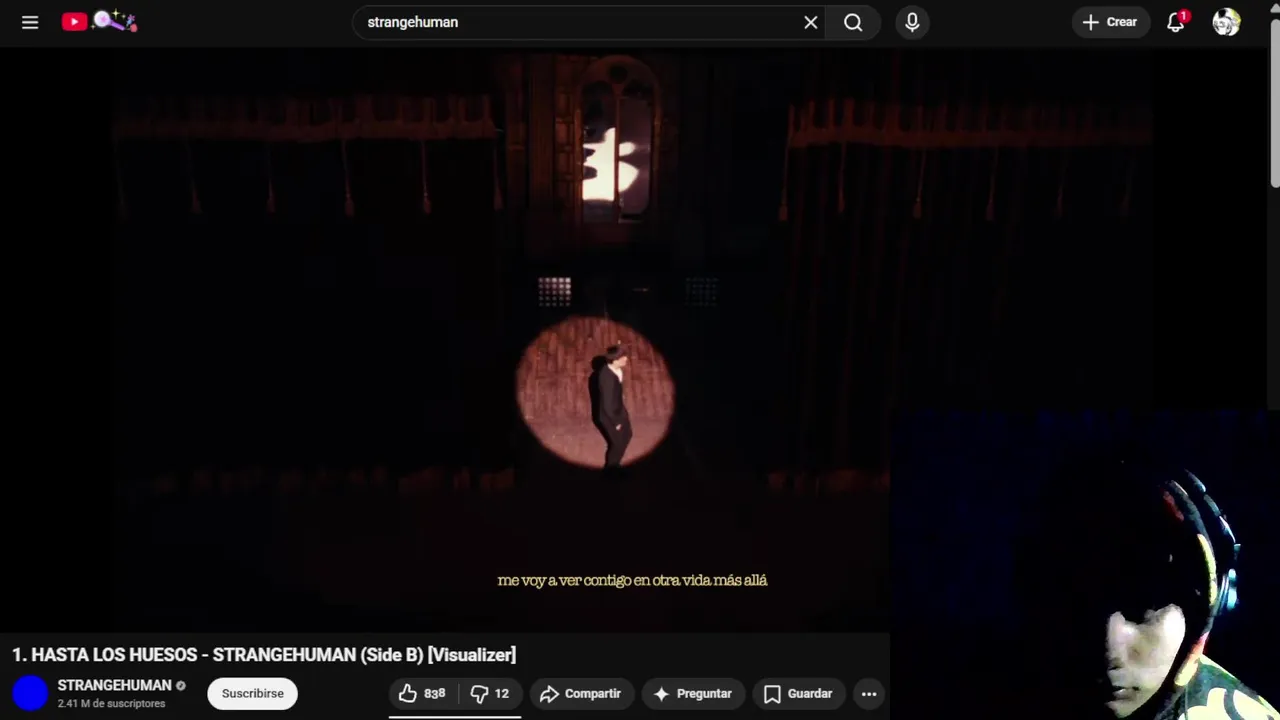
Task: Ask about the video with Preguntar
Action: pos(693,693)
